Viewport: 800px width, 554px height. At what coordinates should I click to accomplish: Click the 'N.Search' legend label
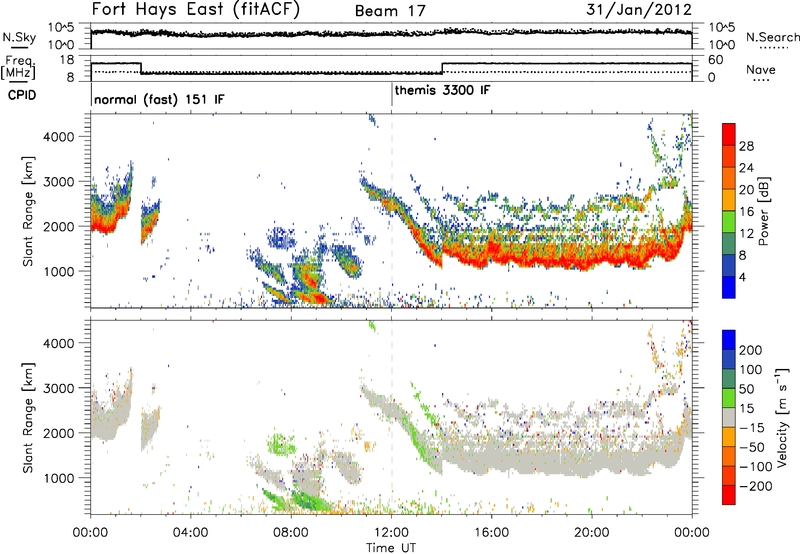772,37
